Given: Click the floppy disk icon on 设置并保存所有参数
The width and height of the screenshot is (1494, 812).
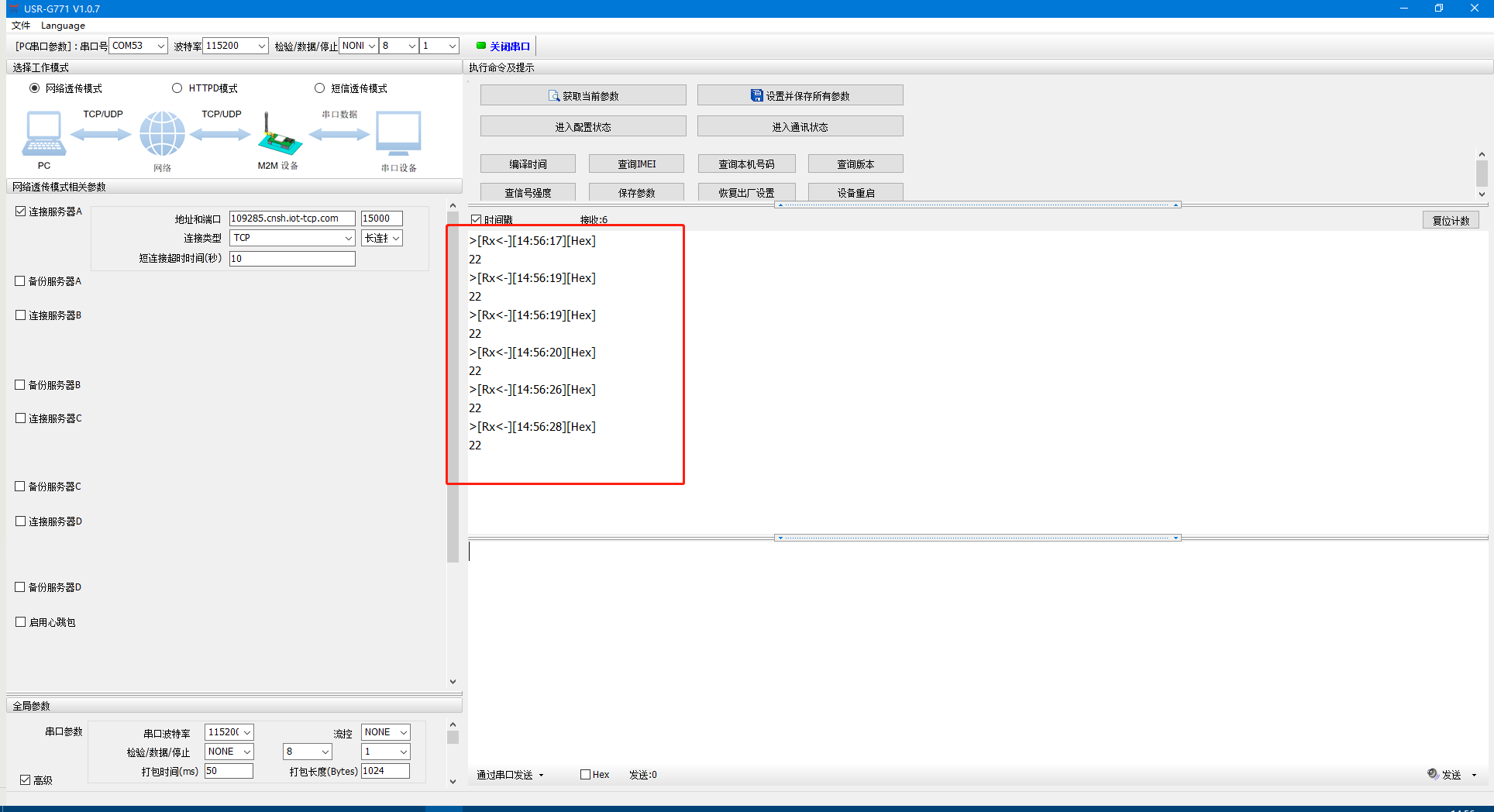Looking at the screenshot, I should (x=756, y=95).
